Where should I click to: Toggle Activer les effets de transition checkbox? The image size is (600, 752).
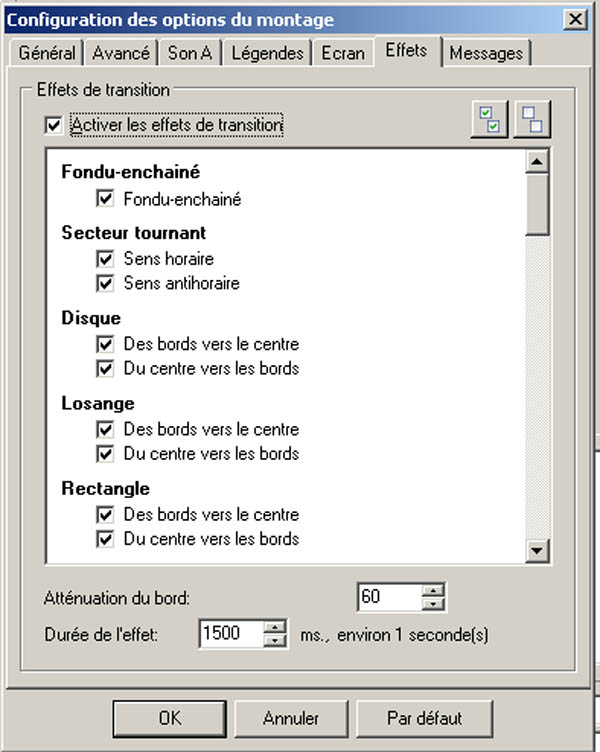point(53,126)
